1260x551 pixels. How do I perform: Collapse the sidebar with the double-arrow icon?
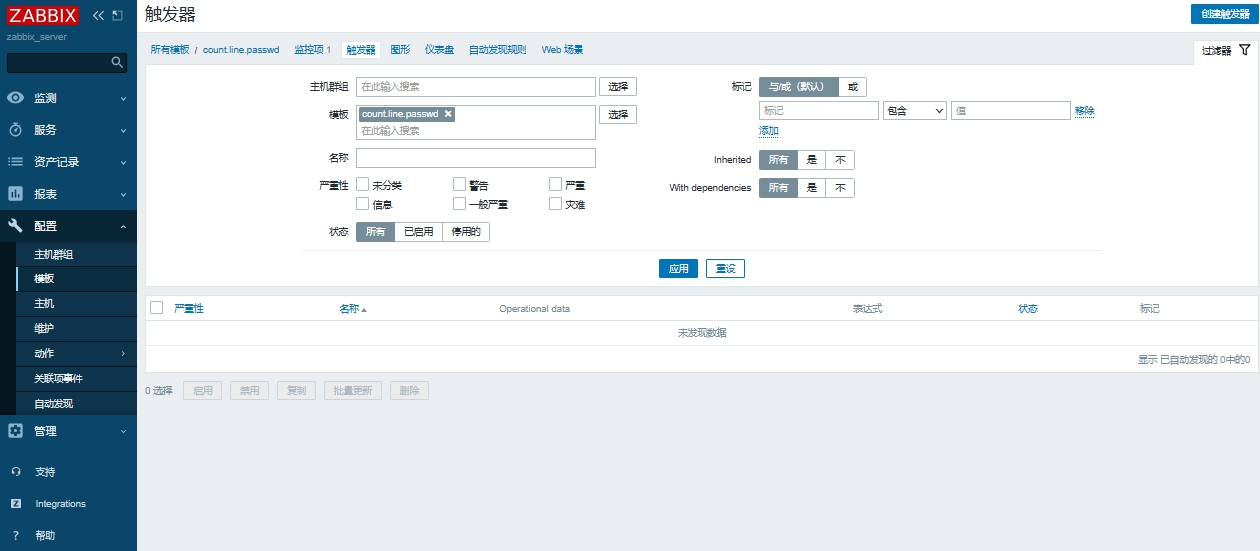(98, 16)
